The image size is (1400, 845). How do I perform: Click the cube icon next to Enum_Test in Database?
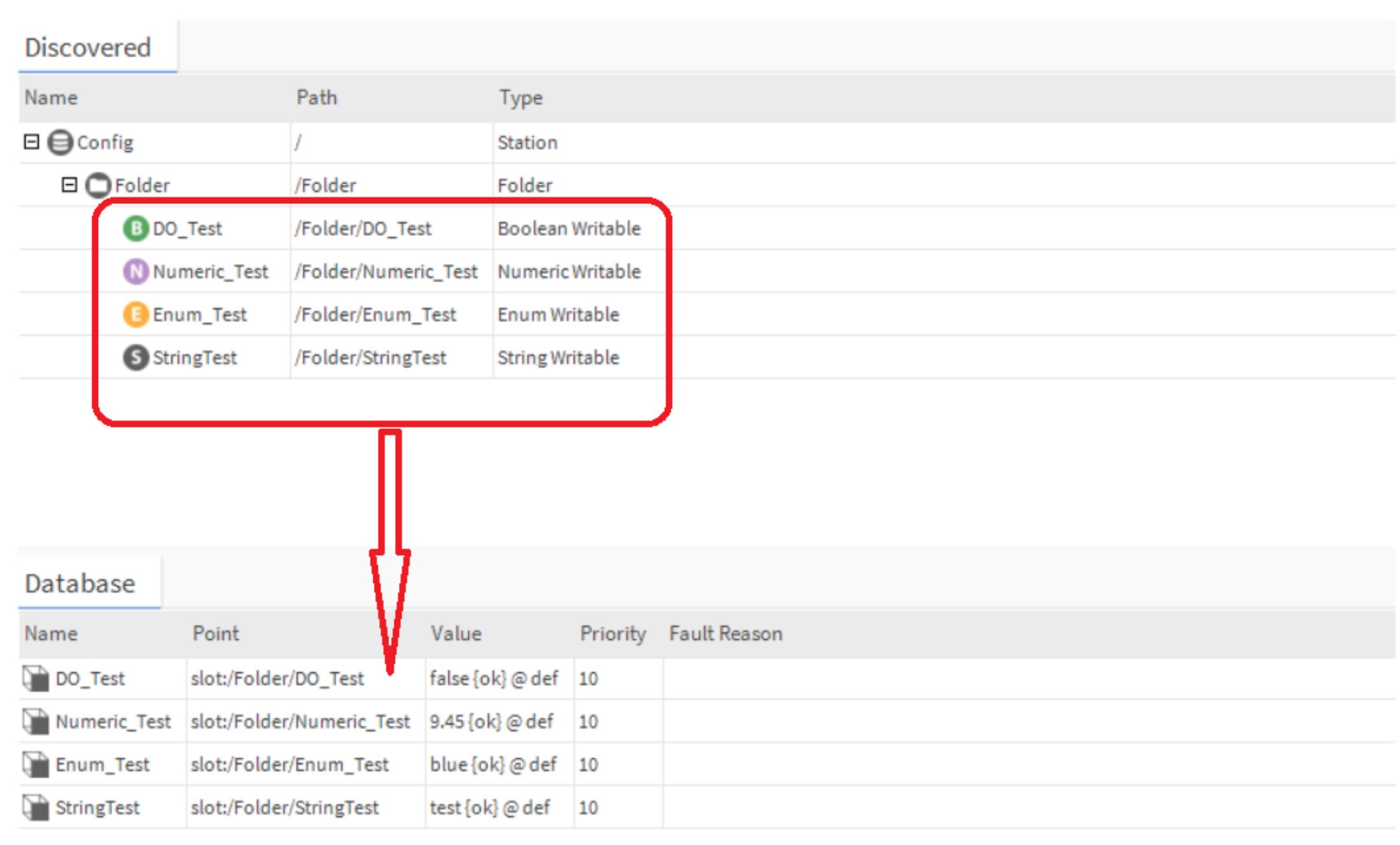pos(36,764)
